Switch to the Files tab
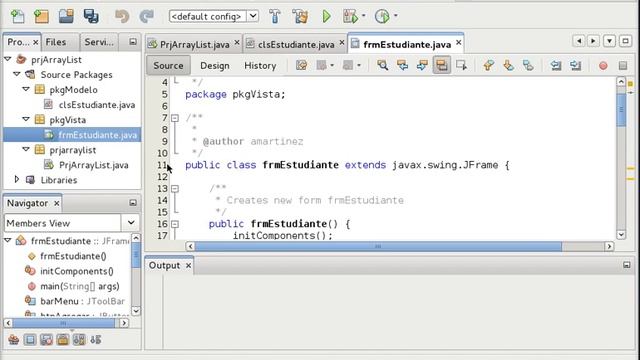 [x=56, y=42]
